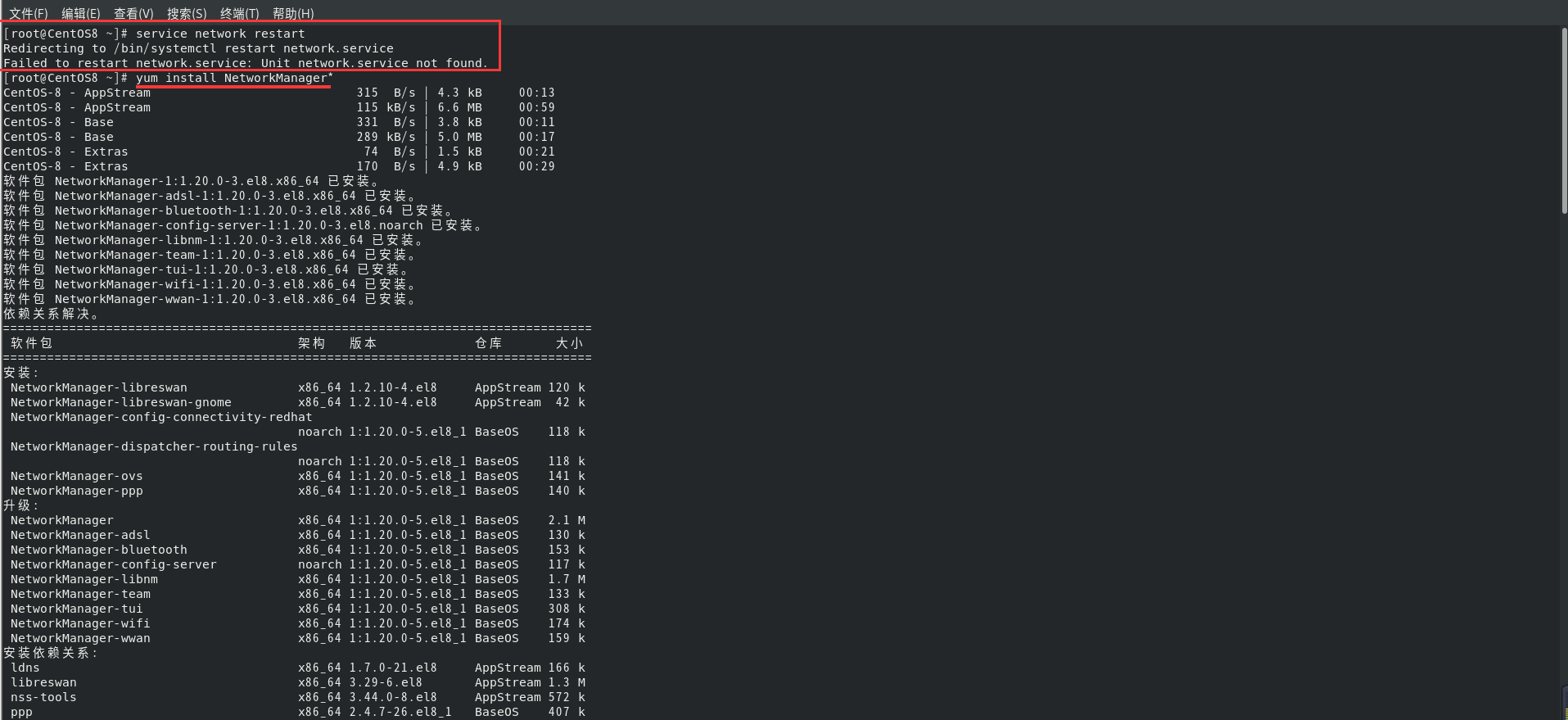The height and width of the screenshot is (720, 1568).
Task: Click the 'ldns' dependency name
Action: point(25,668)
